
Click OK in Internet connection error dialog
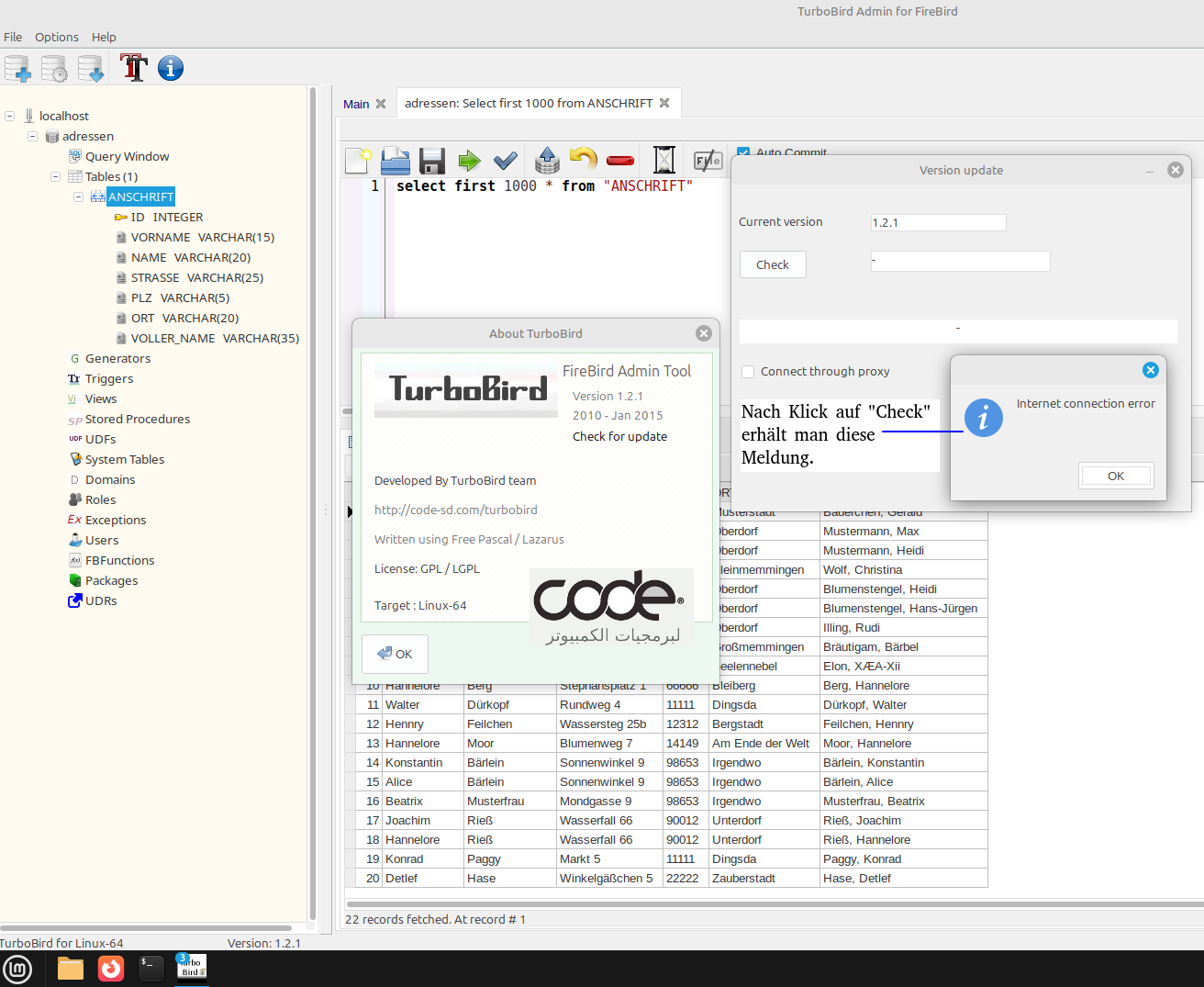[1116, 477]
